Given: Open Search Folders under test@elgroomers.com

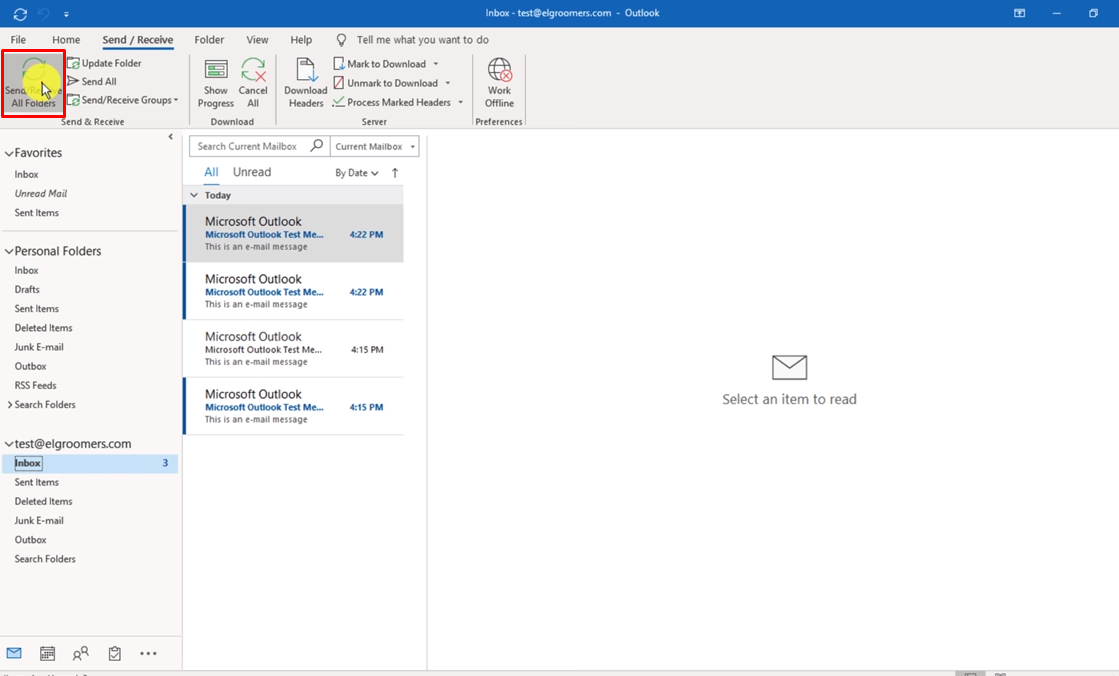Looking at the screenshot, I should 45,559.
